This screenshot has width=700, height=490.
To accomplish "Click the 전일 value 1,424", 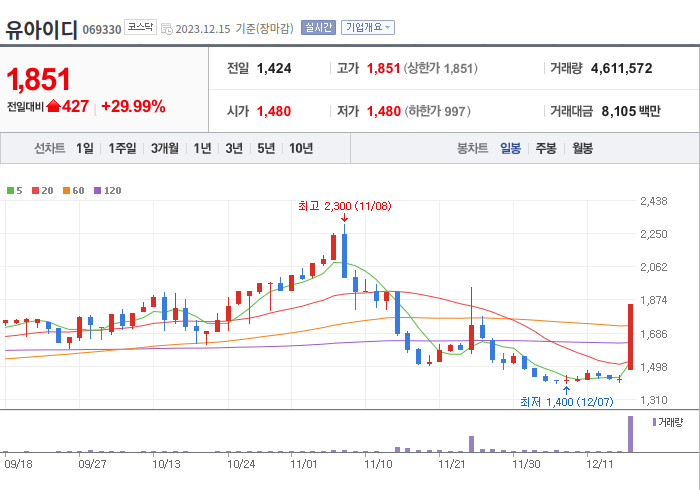I will (274, 68).
